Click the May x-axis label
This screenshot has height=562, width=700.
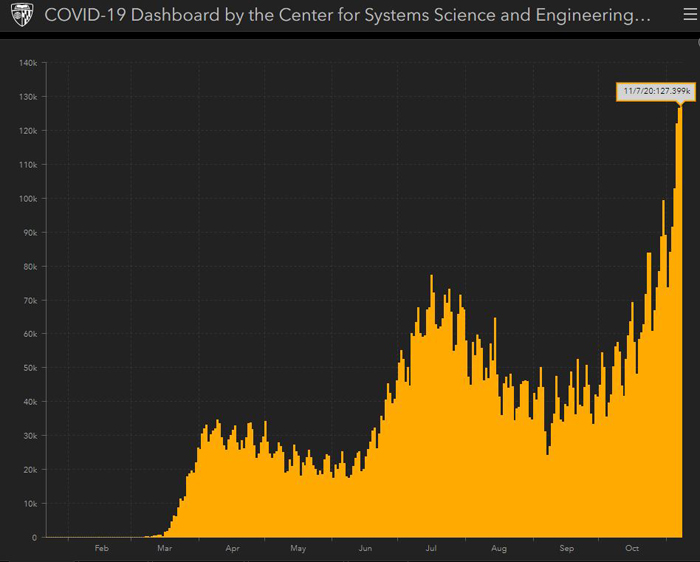[298, 548]
